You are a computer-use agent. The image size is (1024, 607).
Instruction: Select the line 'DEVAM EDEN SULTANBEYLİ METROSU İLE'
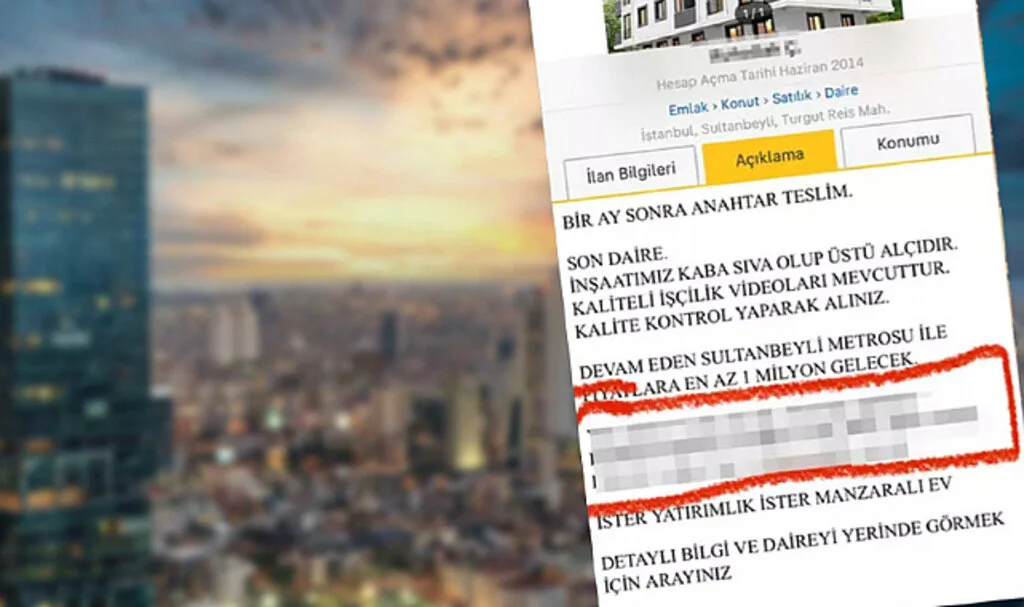pyautogui.click(x=763, y=353)
